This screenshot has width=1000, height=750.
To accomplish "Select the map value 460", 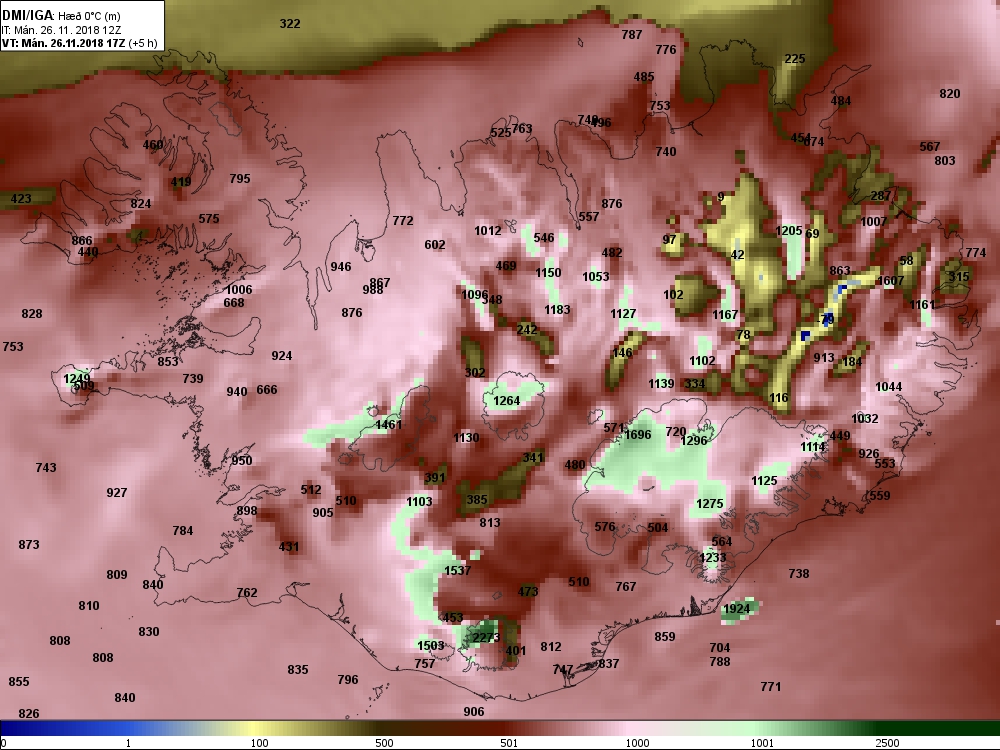I will 152,145.
